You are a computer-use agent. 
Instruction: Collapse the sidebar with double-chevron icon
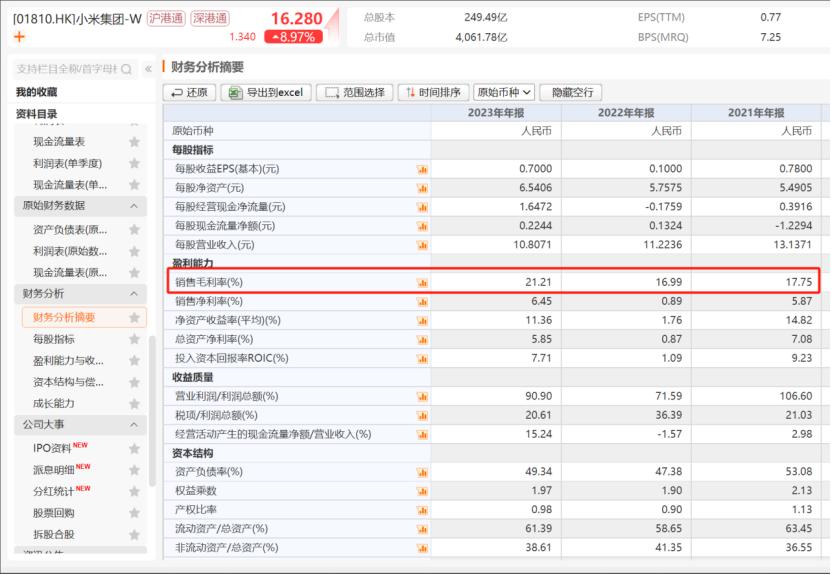click(148, 69)
